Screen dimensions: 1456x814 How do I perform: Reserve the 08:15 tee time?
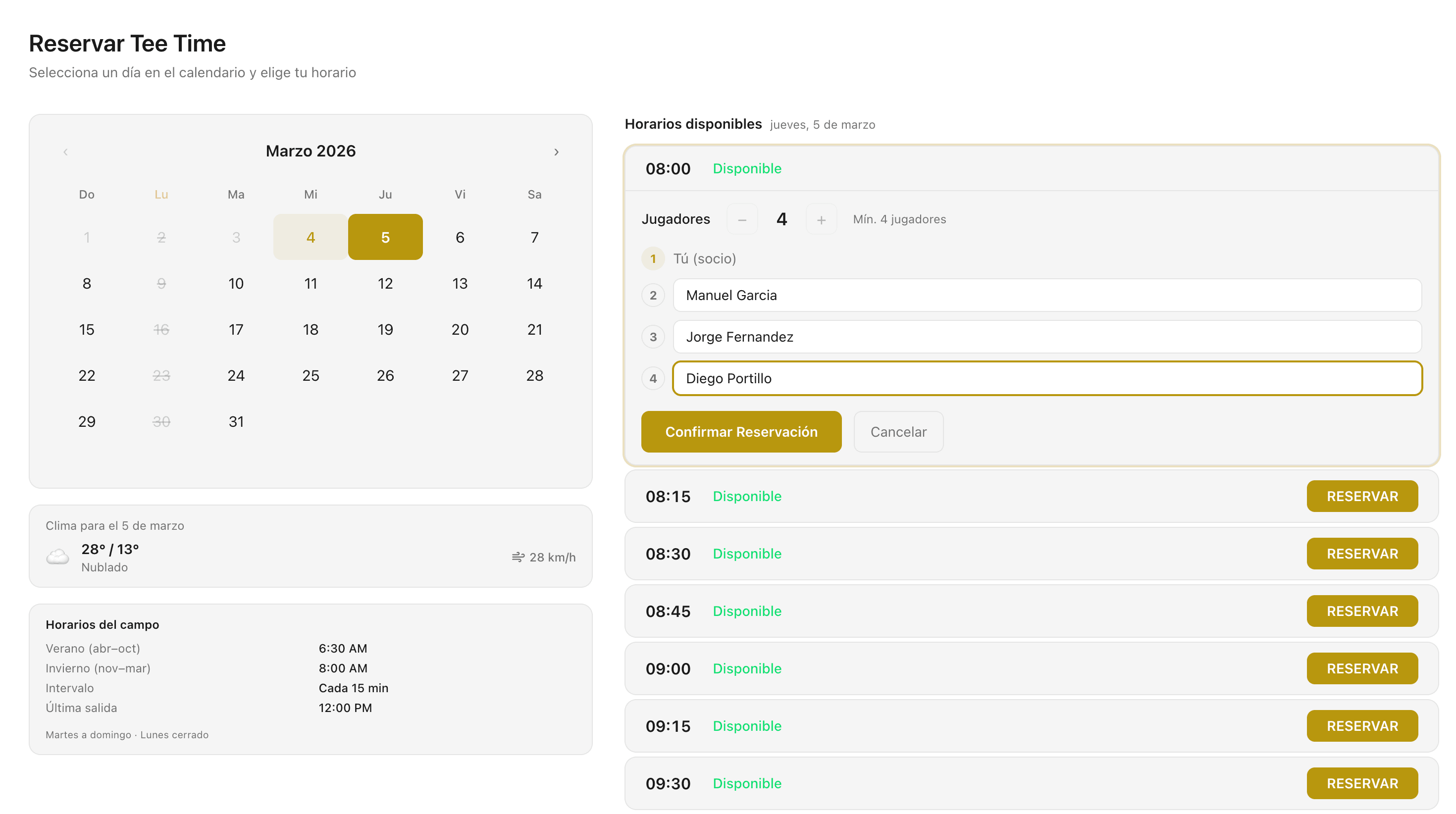(x=1362, y=496)
